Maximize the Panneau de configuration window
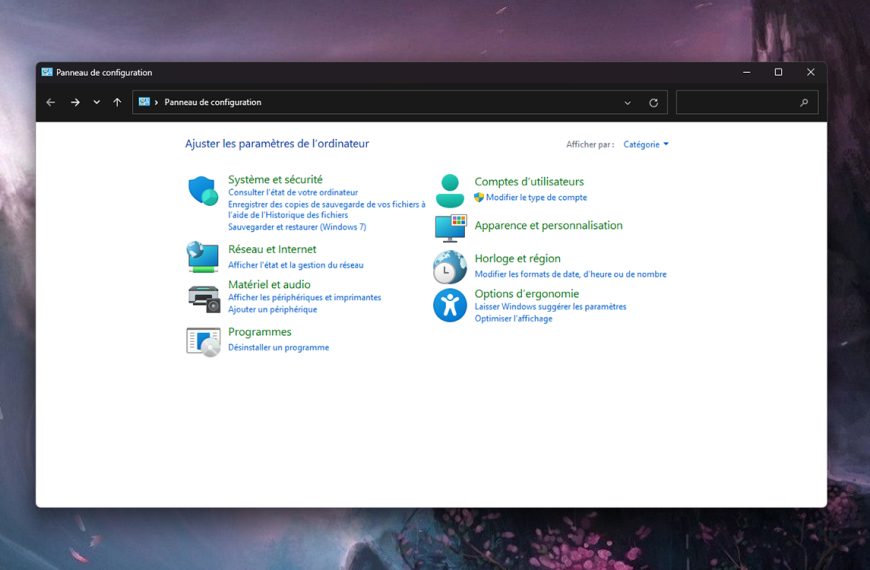This screenshot has width=870, height=570. coord(778,72)
